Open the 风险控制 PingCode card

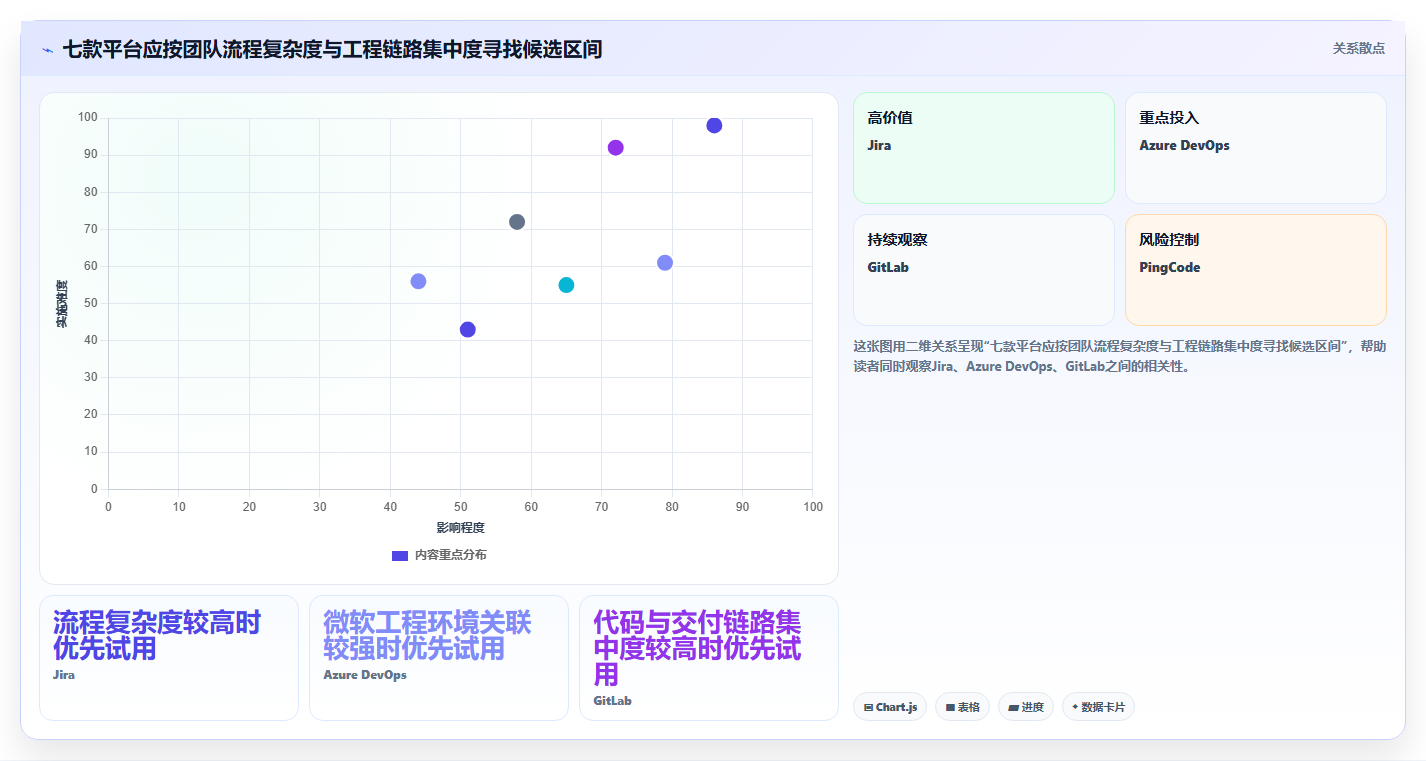coord(1255,270)
